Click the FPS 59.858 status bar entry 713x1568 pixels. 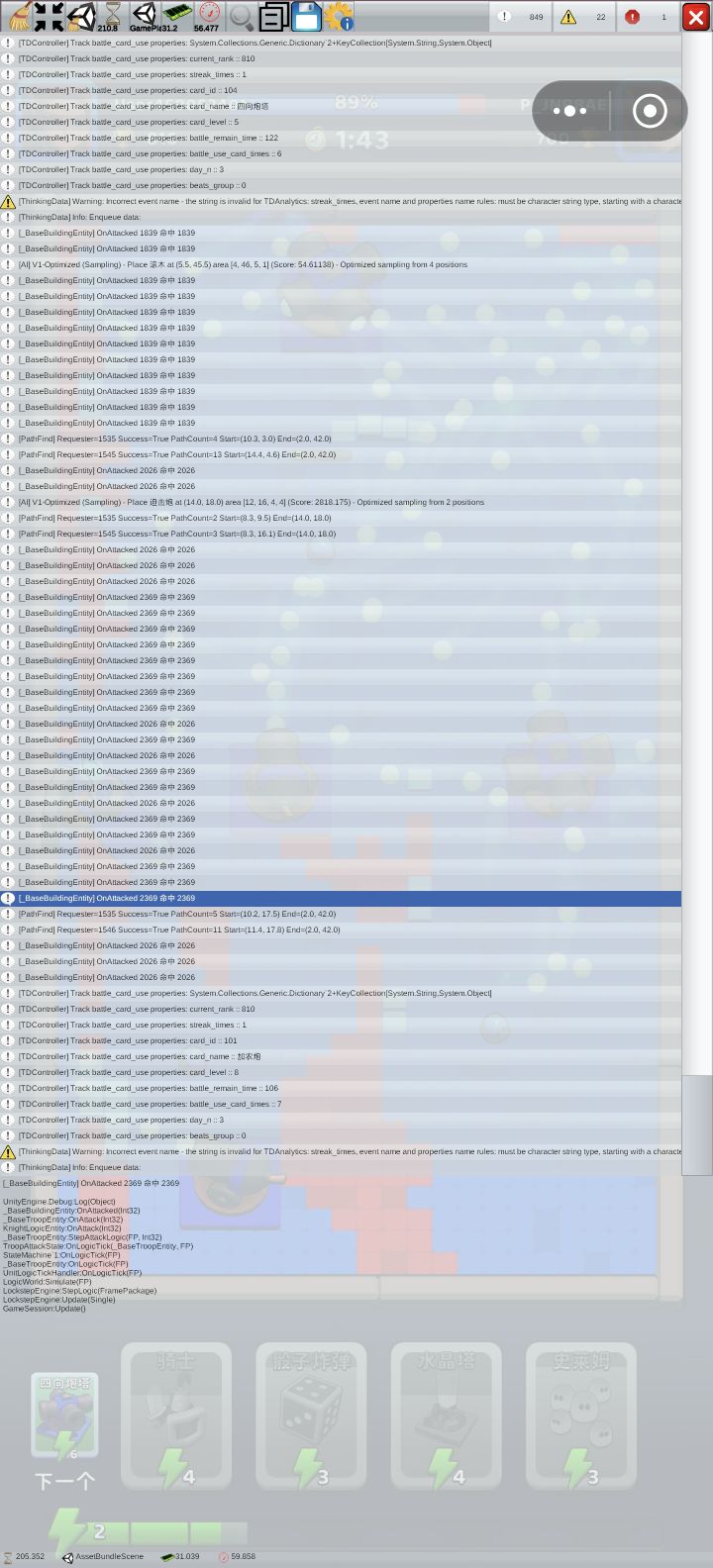(237, 1557)
